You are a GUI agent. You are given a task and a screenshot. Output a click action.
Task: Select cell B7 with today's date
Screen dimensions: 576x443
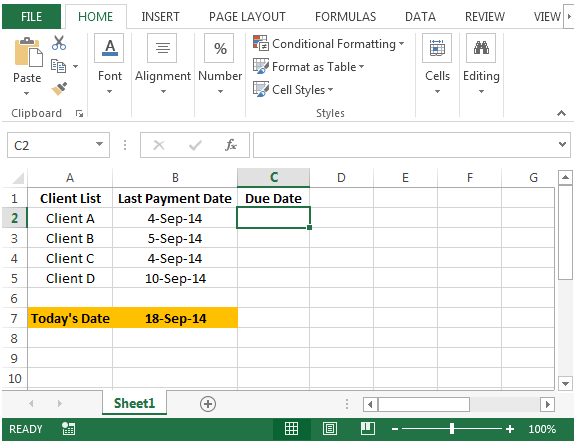point(175,318)
